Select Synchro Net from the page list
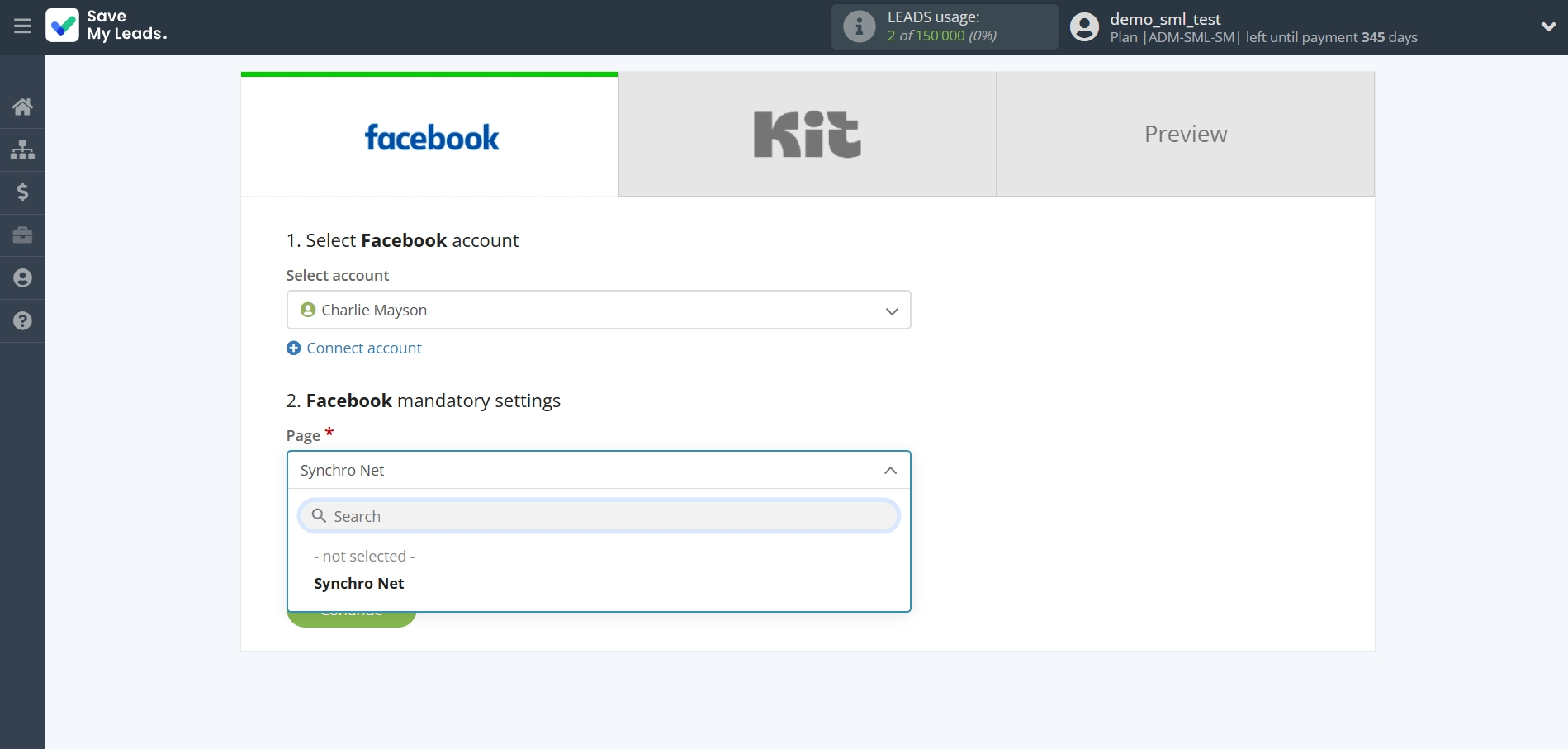Image resolution: width=1568 pixels, height=749 pixels. point(358,583)
